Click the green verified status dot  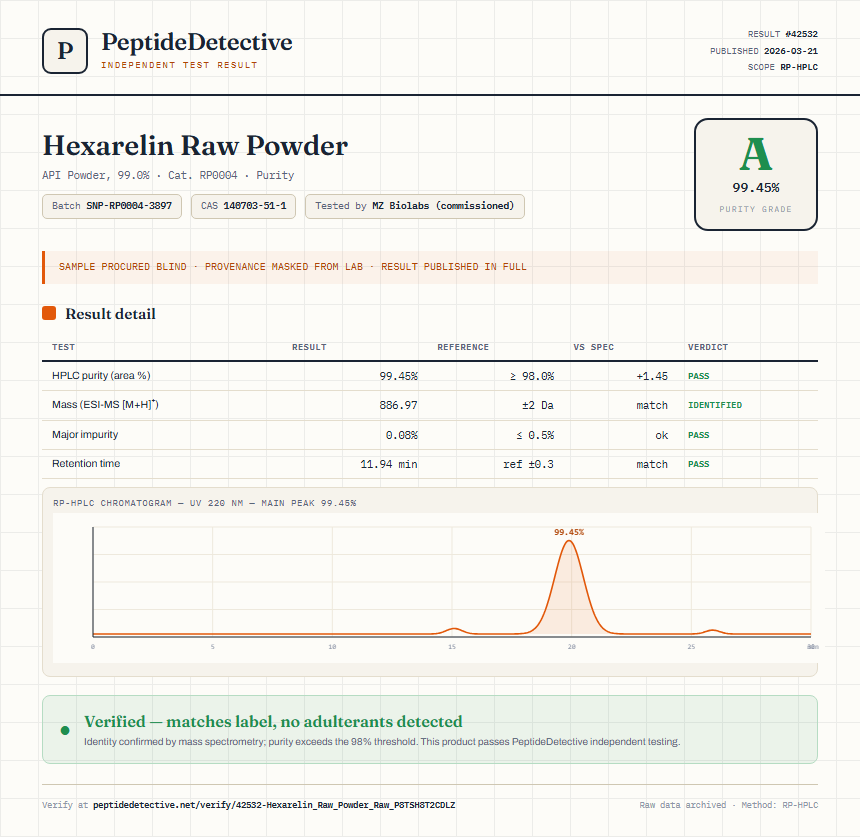pyautogui.click(x=65, y=730)
